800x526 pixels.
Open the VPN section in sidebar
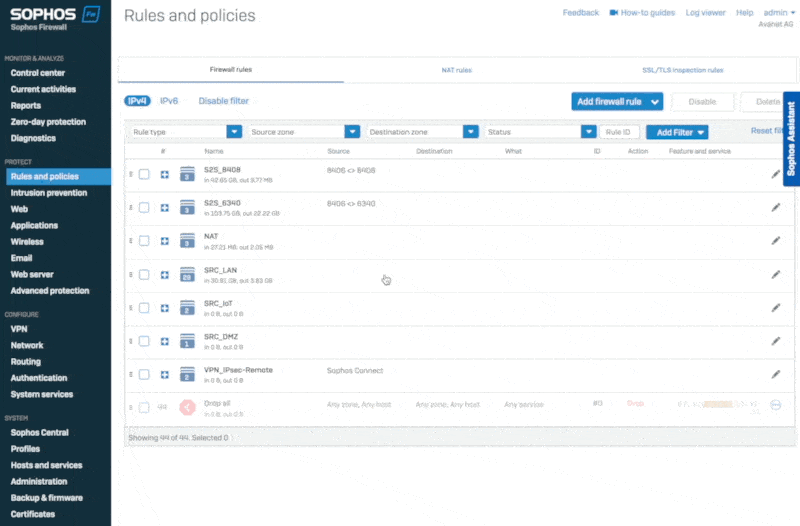(x=19, y=329)
